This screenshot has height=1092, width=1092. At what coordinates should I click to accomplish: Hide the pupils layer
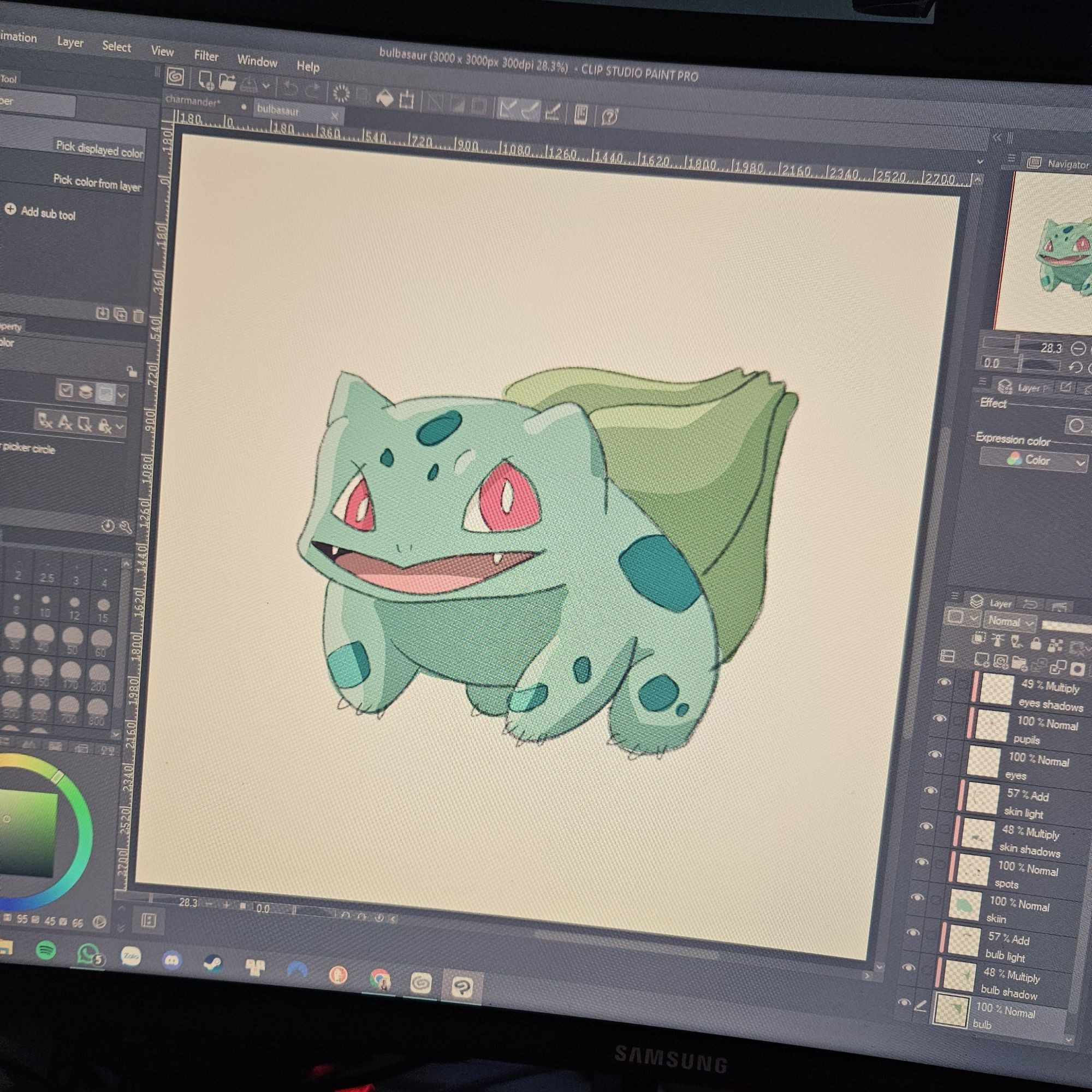[939, 719]
